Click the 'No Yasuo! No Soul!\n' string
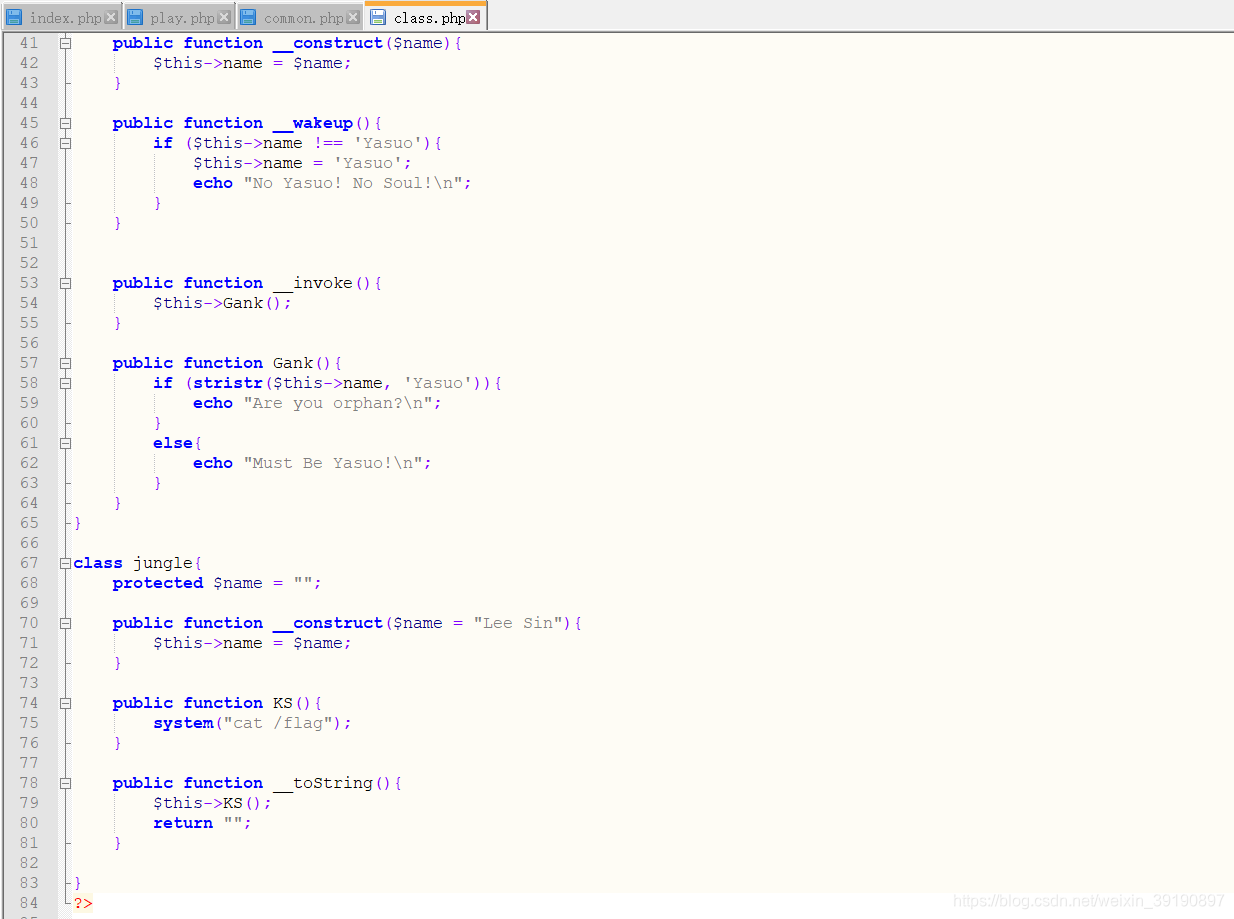The image size is (1234, 919). [x=353, y=183]
